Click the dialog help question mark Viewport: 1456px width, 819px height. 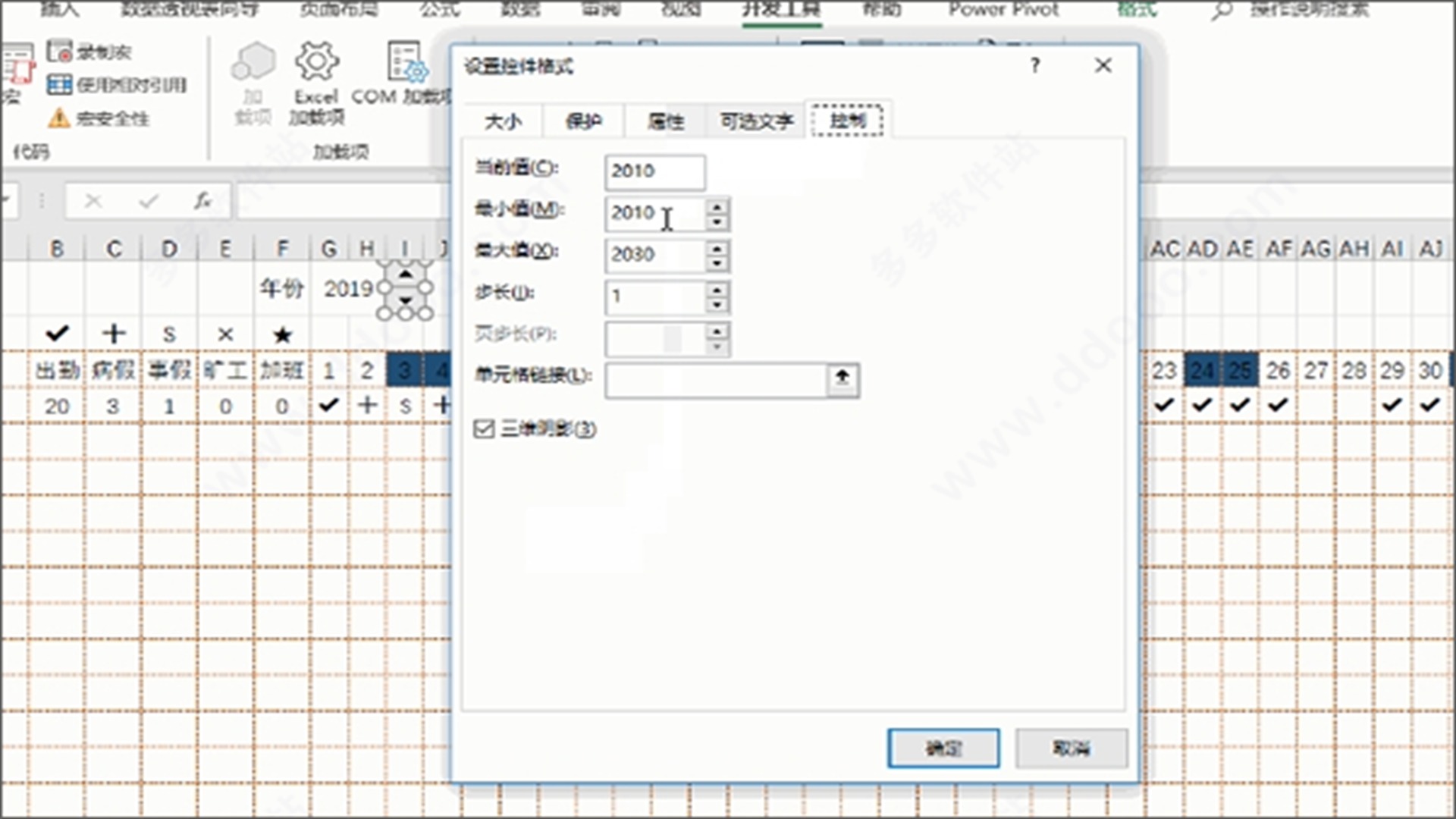point(1035,66)
